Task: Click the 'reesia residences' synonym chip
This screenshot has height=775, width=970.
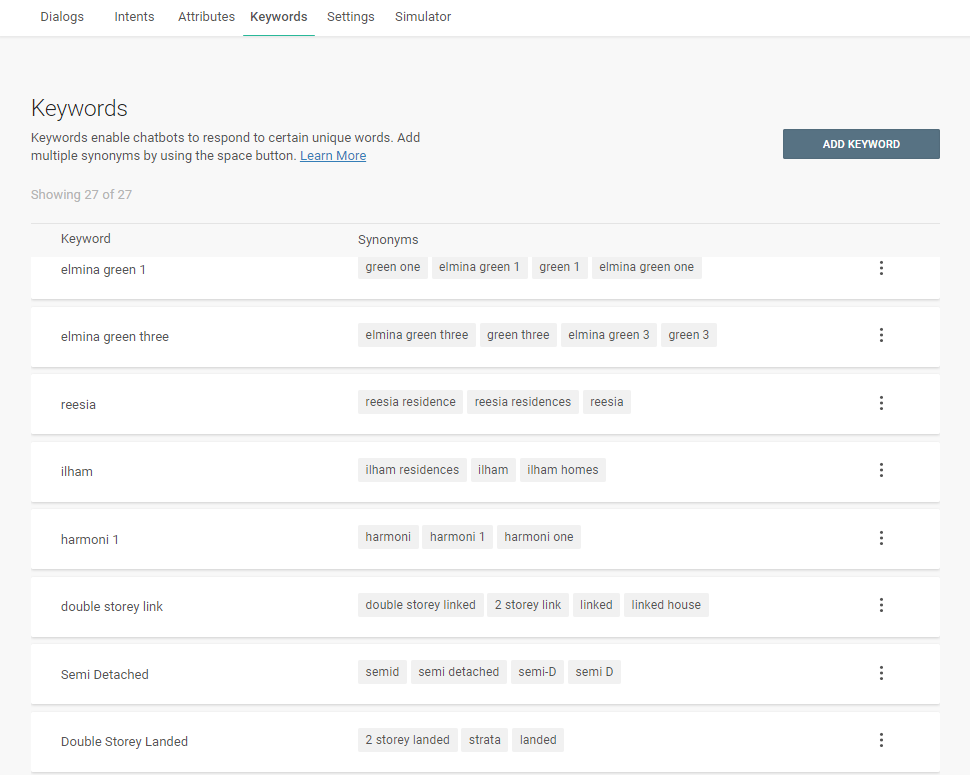Action: [523, 402]
